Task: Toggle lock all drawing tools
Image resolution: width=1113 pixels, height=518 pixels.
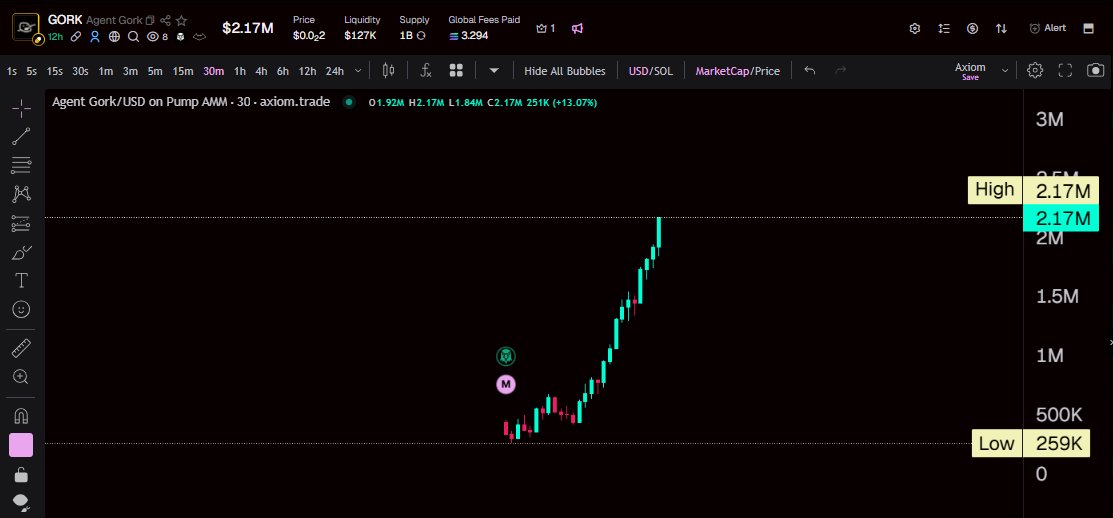Action: tap(21, 474)
